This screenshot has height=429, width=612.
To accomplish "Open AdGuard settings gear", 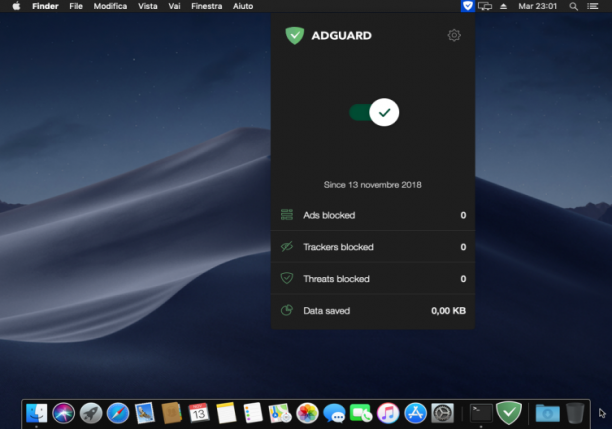I will 454,35.
